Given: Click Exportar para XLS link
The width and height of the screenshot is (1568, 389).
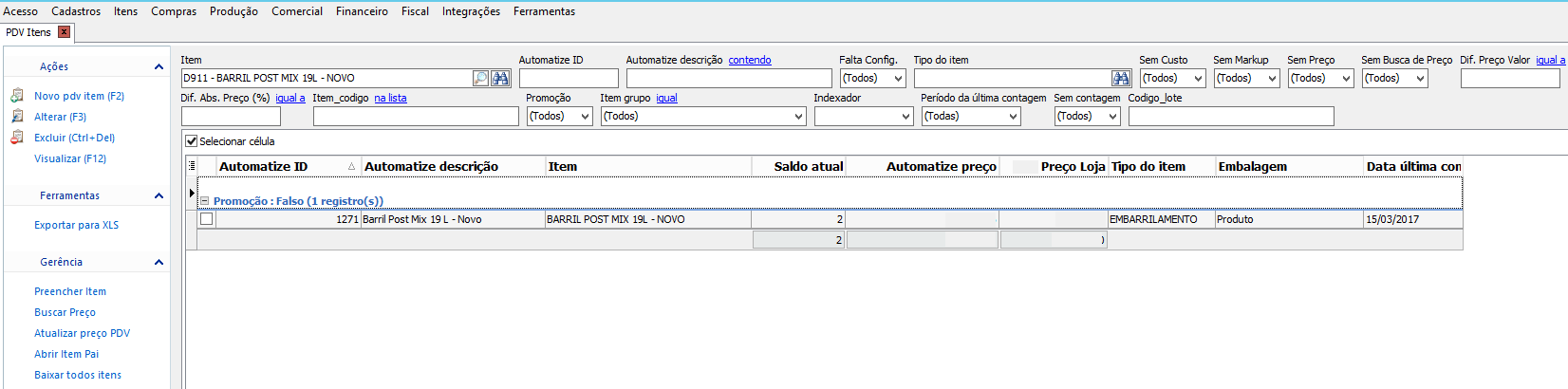Looking at the screenshot, I should 76,225.
